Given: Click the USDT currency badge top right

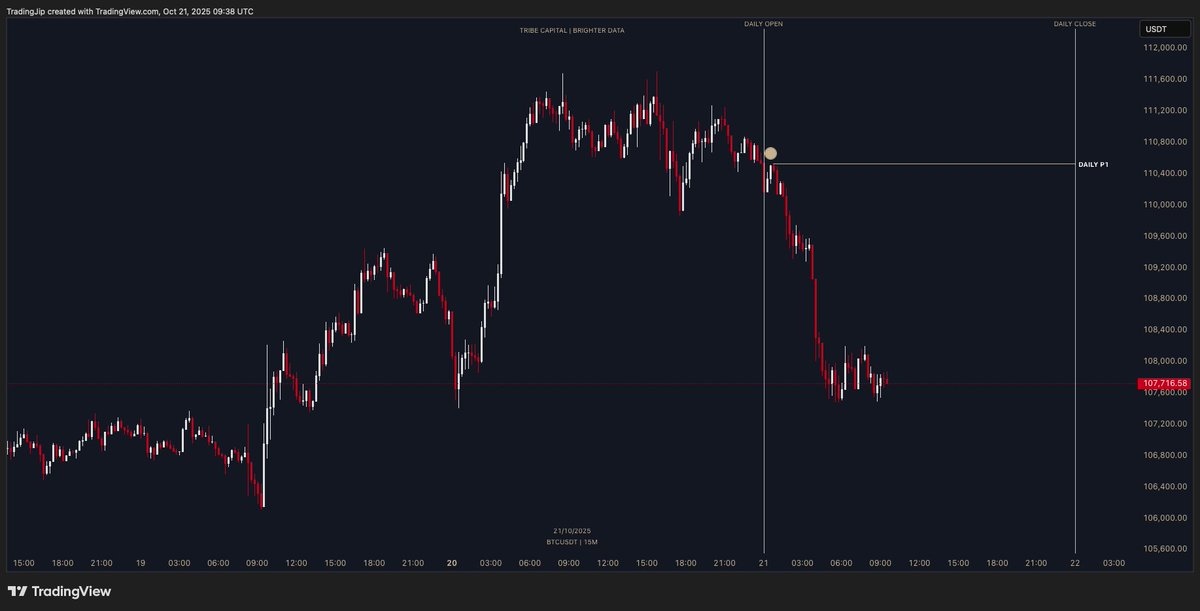Looking at the screenshot, I should point(1165,29).
